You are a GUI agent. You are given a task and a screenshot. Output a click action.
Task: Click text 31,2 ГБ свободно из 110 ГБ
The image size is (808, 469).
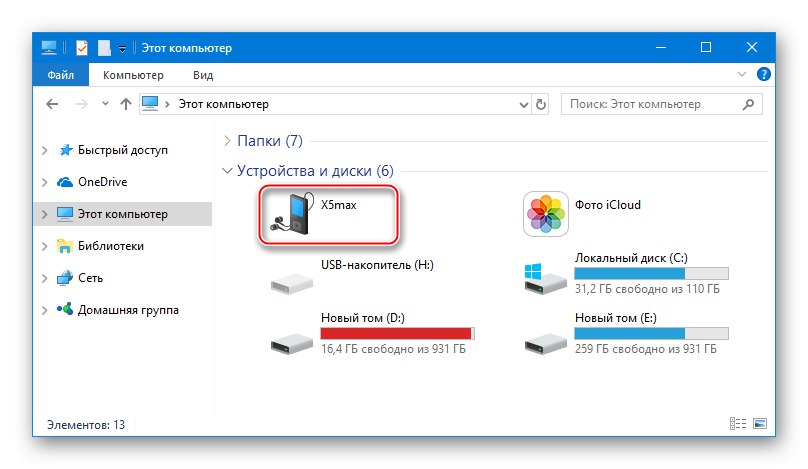[647, 289]
